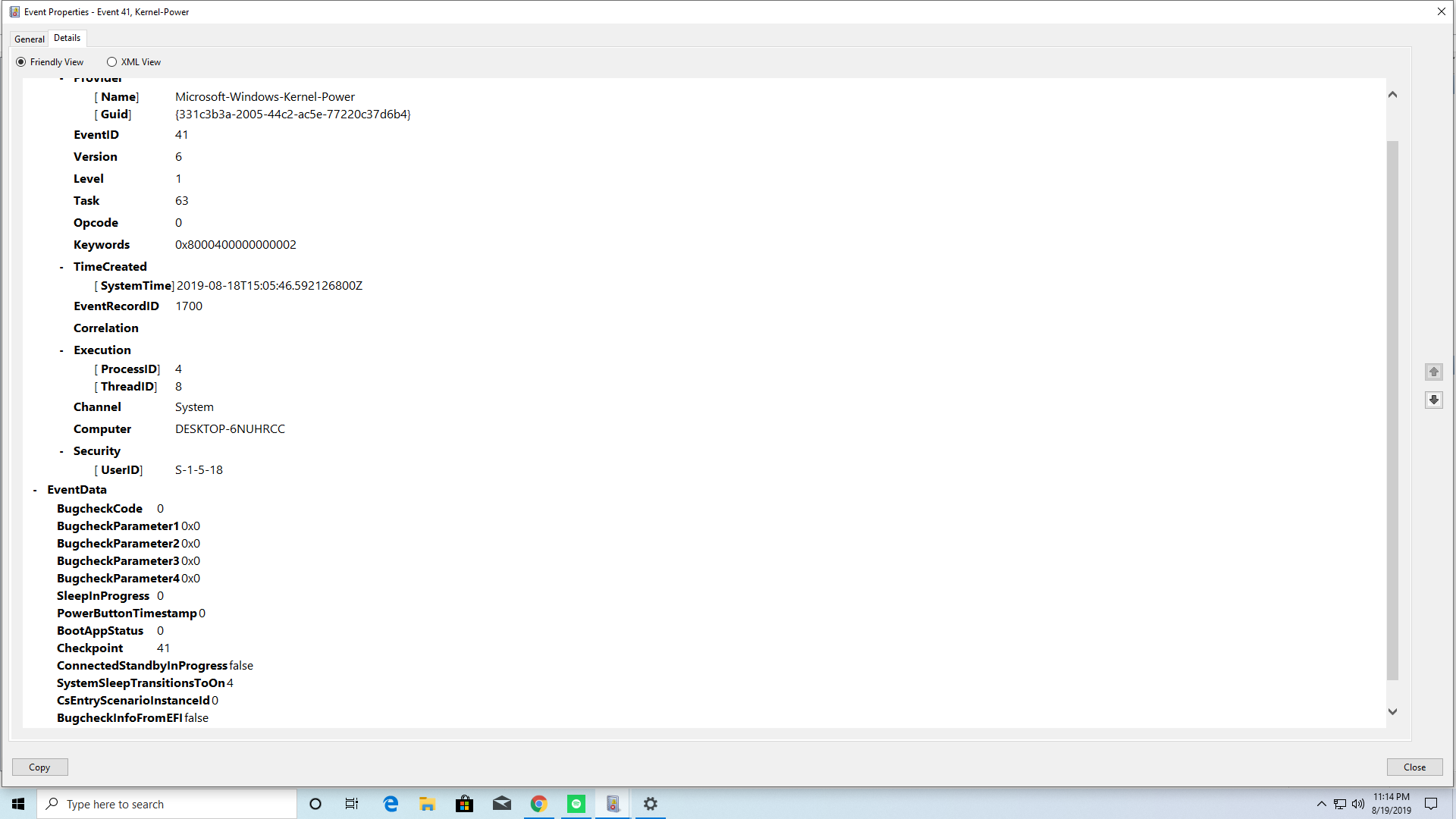Collapse the EventData node
The height and width of the screenshot is (819, 1456).
pyautogui.click(x=35, y=490)
